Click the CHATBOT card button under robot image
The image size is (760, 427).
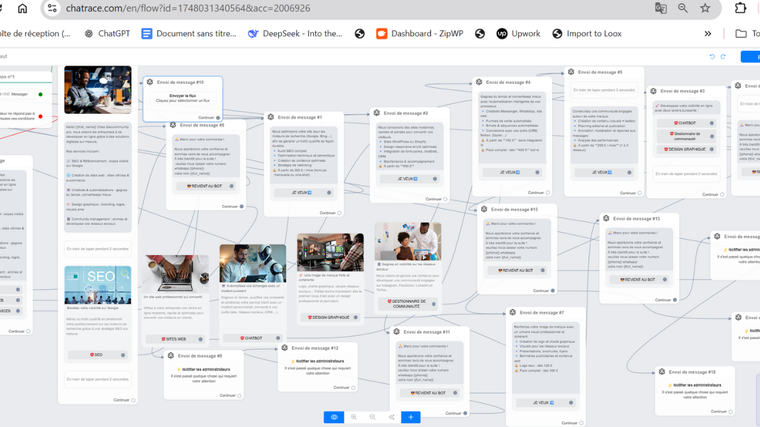pyautogui.click(x=253, y=338)
